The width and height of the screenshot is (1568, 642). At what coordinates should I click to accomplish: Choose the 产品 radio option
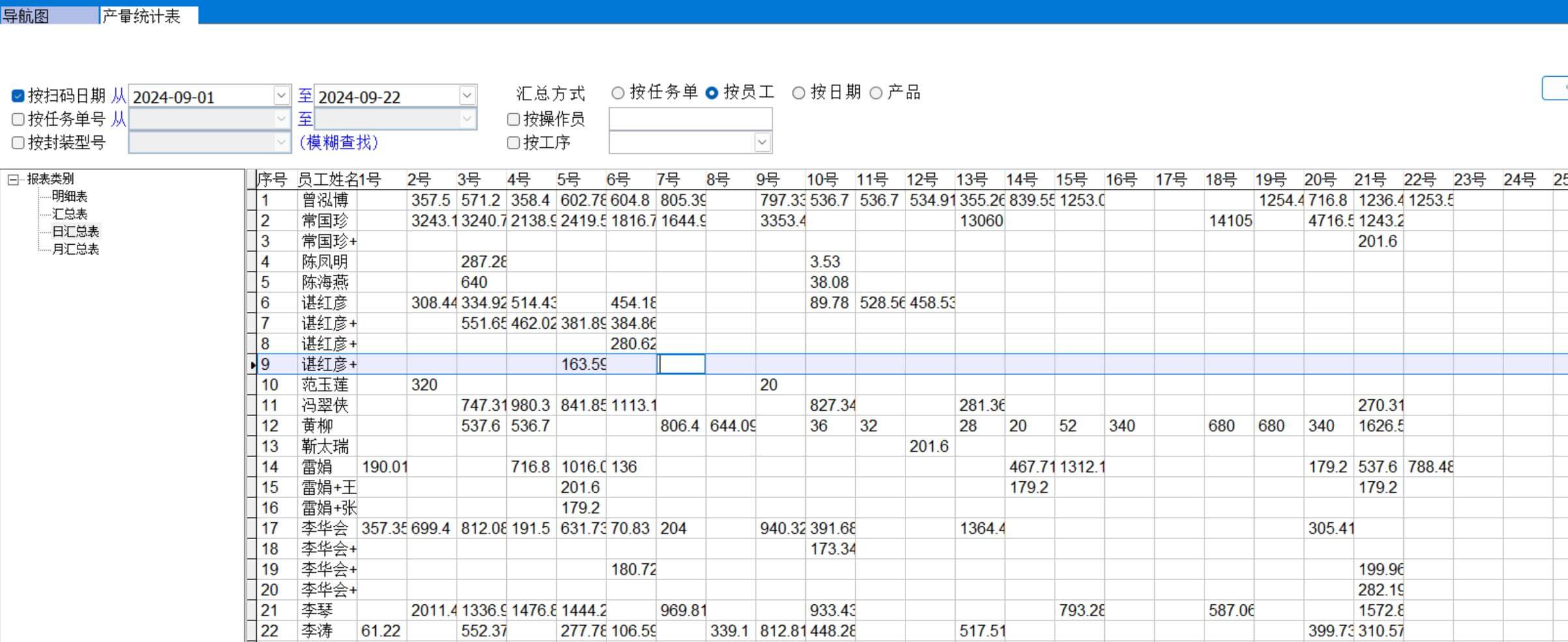tap(876, 93)
